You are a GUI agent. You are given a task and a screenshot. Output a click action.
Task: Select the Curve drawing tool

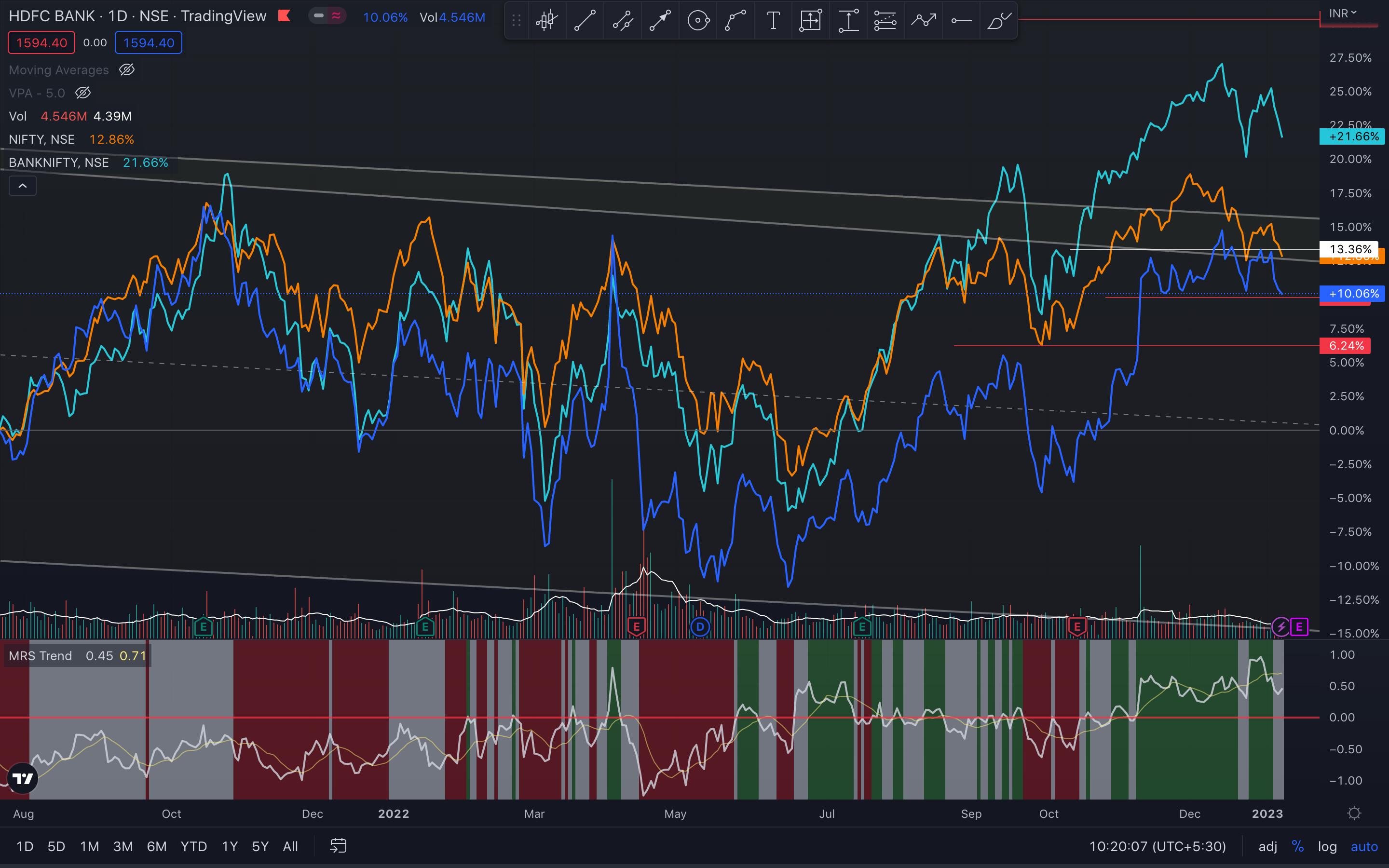coord(735,21)
